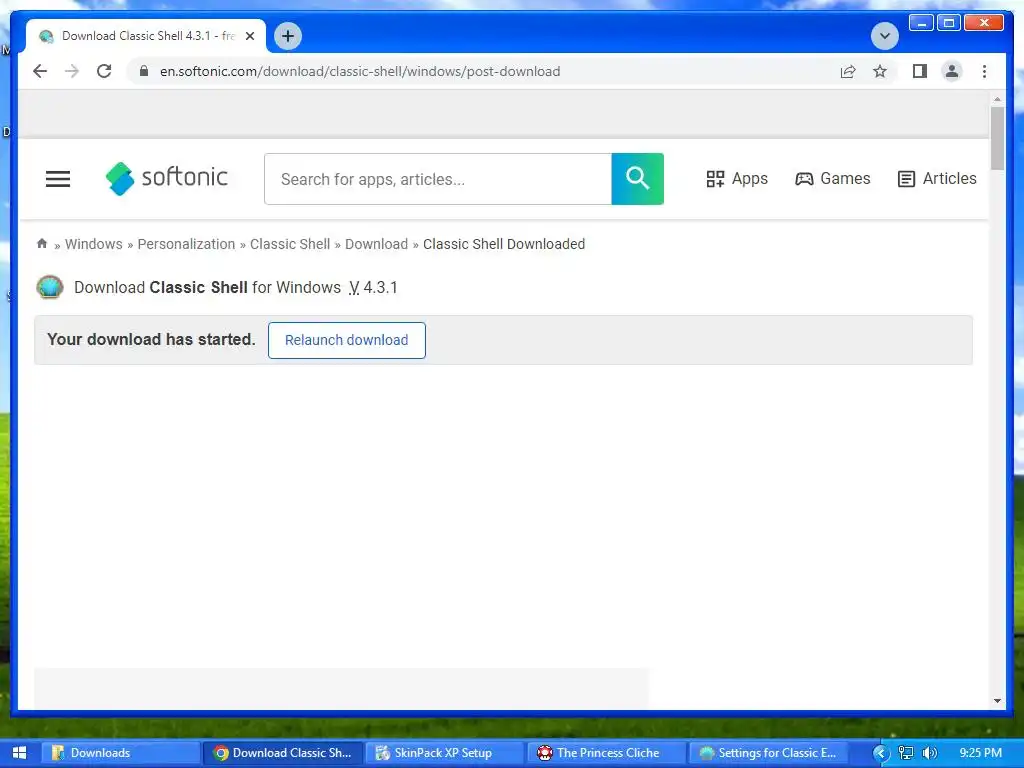
Task: Click the Chrome taskbar button
Action: 281,753
